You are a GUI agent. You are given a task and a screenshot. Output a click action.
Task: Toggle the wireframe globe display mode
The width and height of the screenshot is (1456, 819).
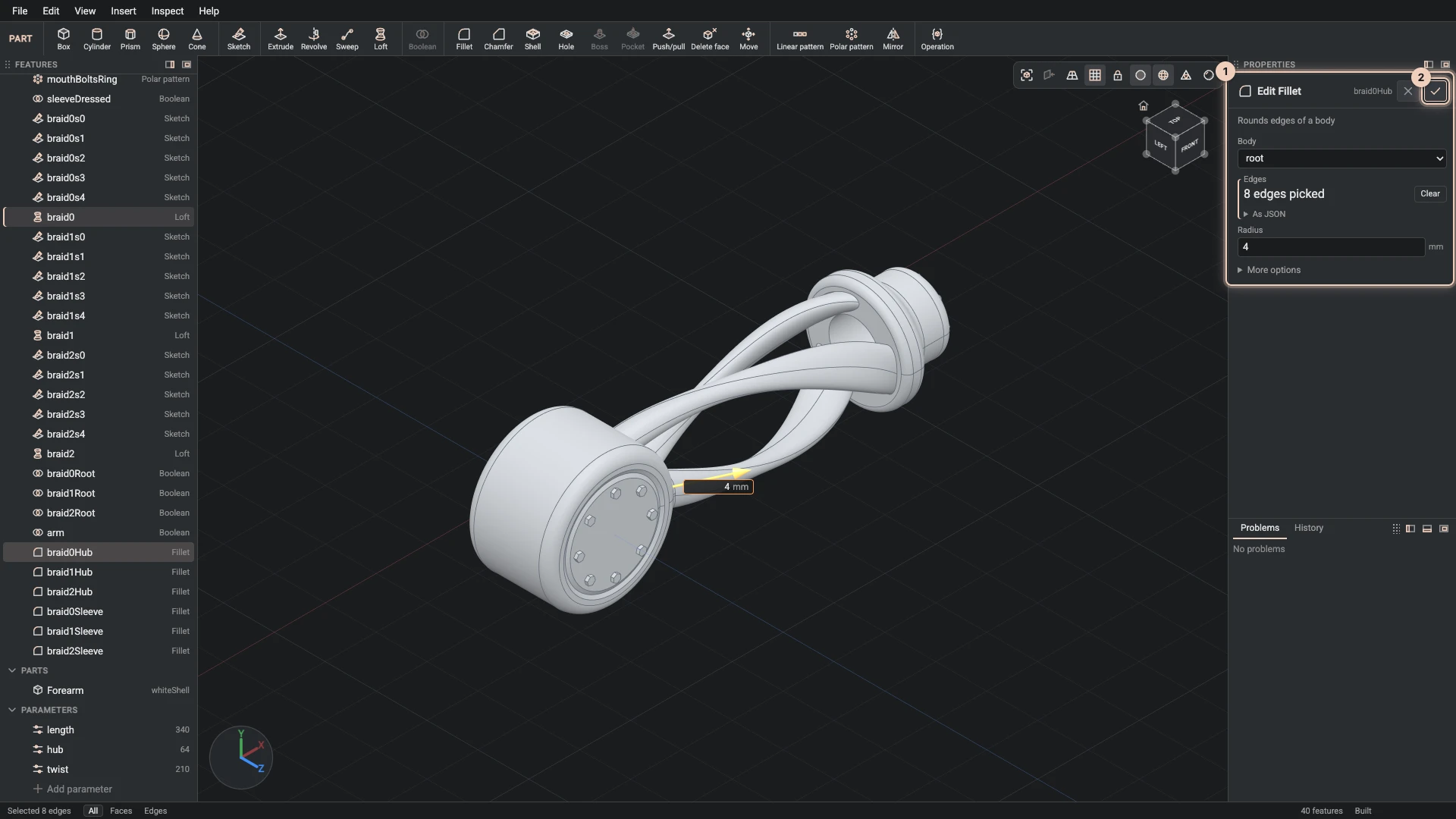pyautogui.click(x=1163, y=75)
